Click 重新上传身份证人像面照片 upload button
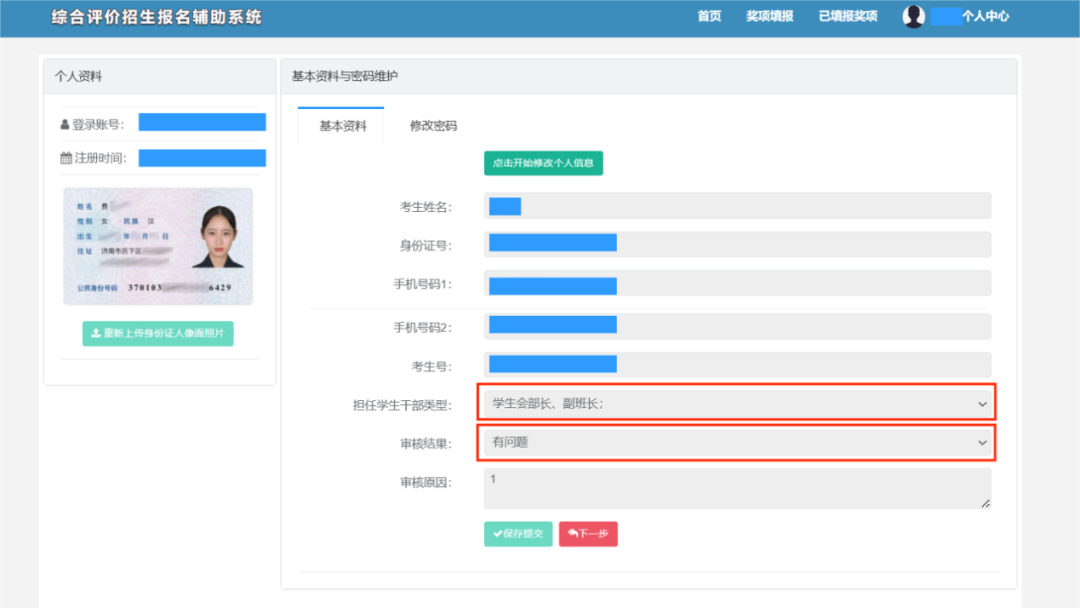This screenshot has width=1080, height=608. pos(158,333)
